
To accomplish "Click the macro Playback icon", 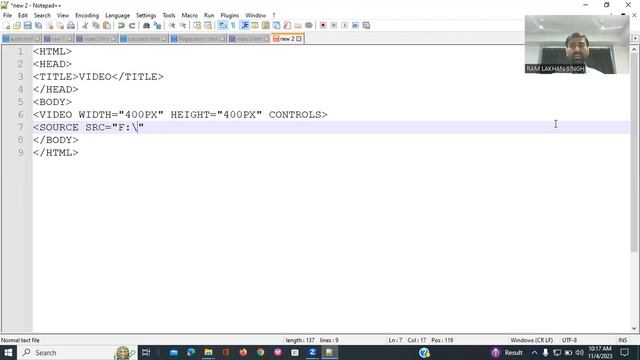I will tap(344, 25).
